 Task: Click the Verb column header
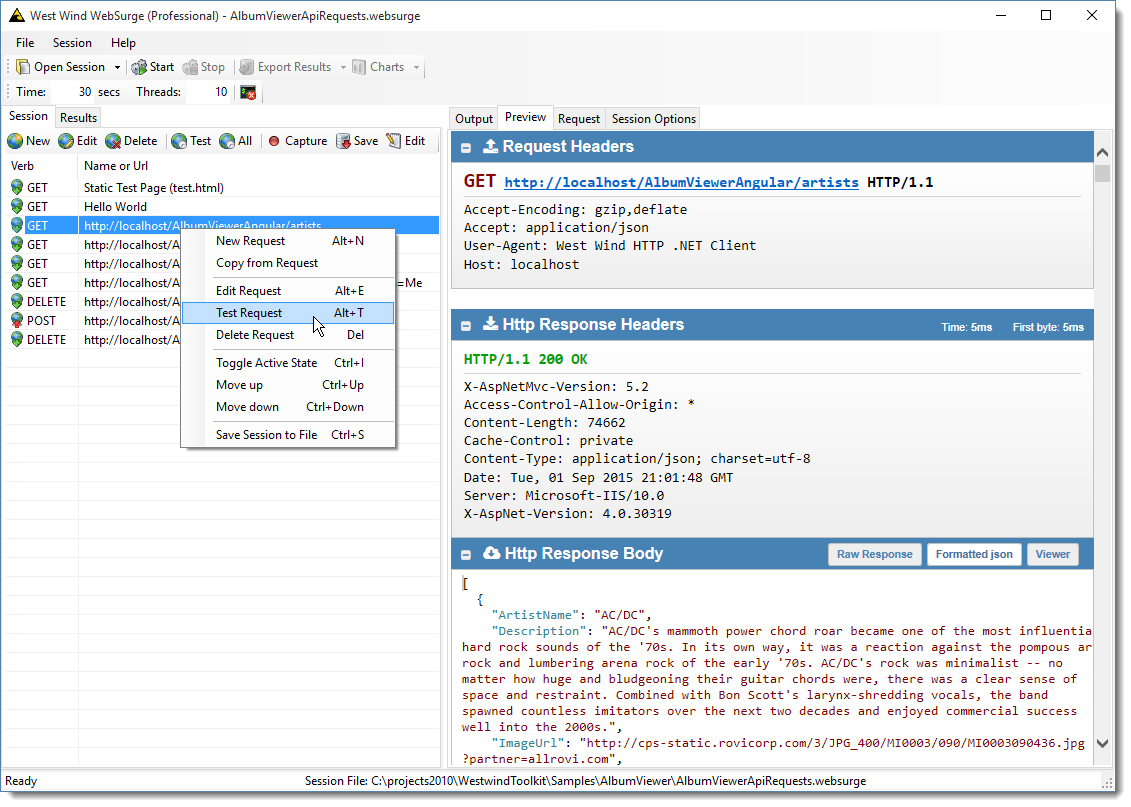click(x=41, y=166)
